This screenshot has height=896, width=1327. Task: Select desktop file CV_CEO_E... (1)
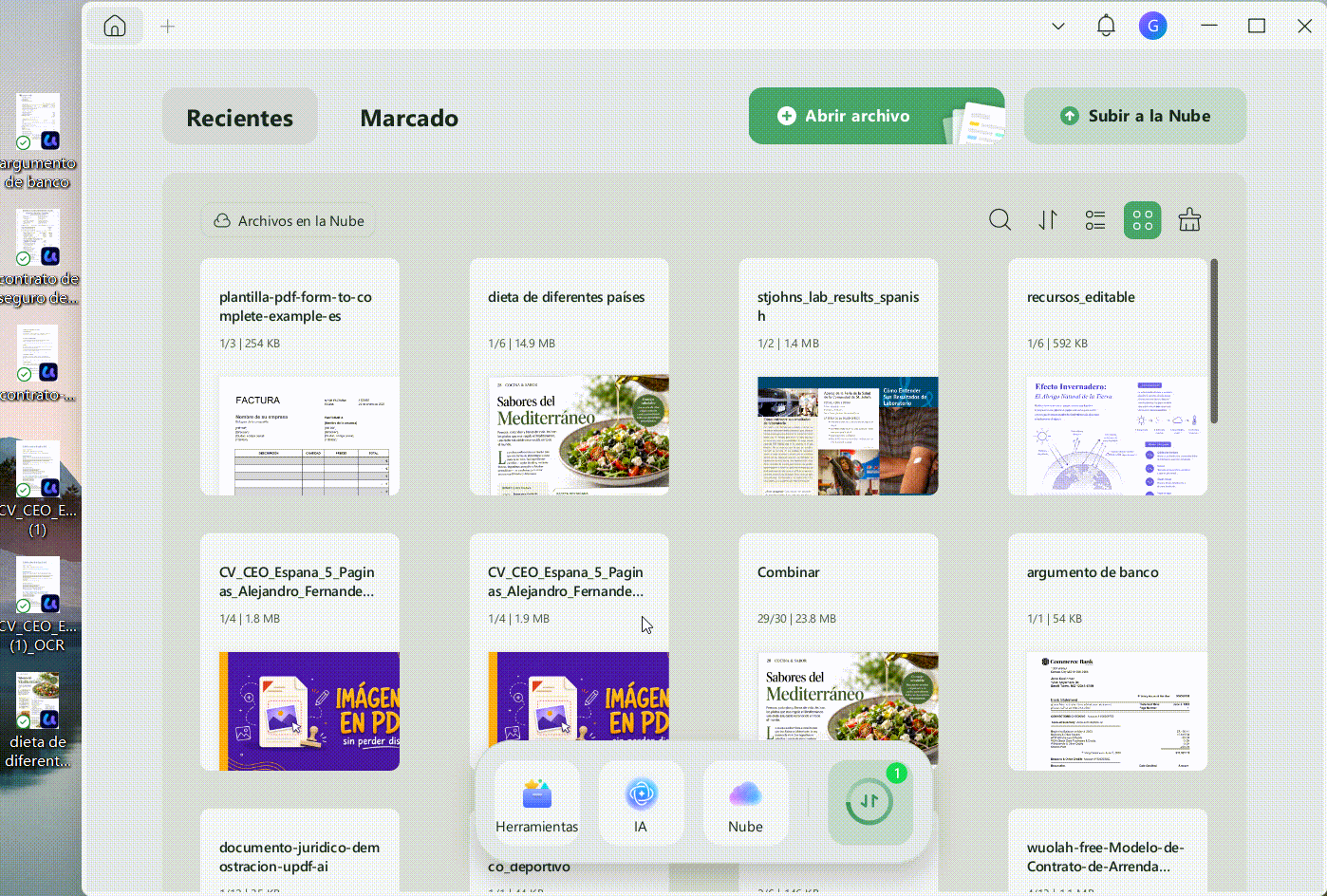point(38,489)
